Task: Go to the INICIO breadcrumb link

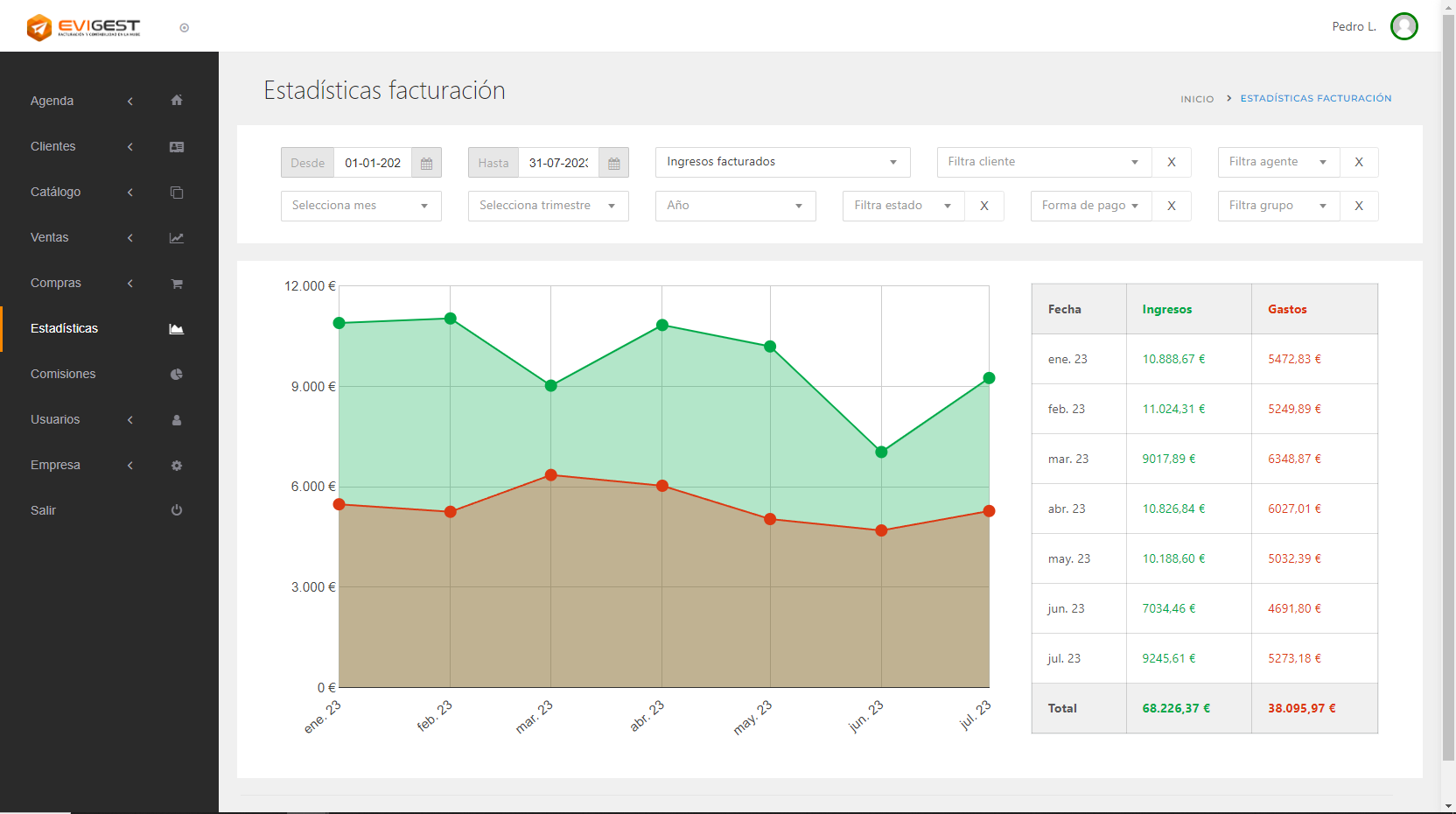Action: pos(1196,99)
